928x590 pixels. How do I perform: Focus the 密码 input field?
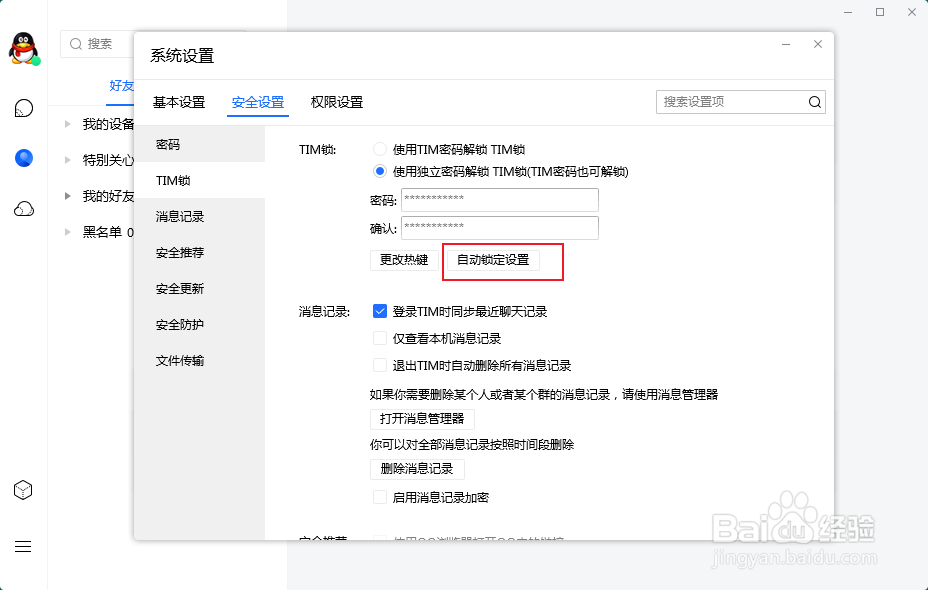(x=500, y=200)
